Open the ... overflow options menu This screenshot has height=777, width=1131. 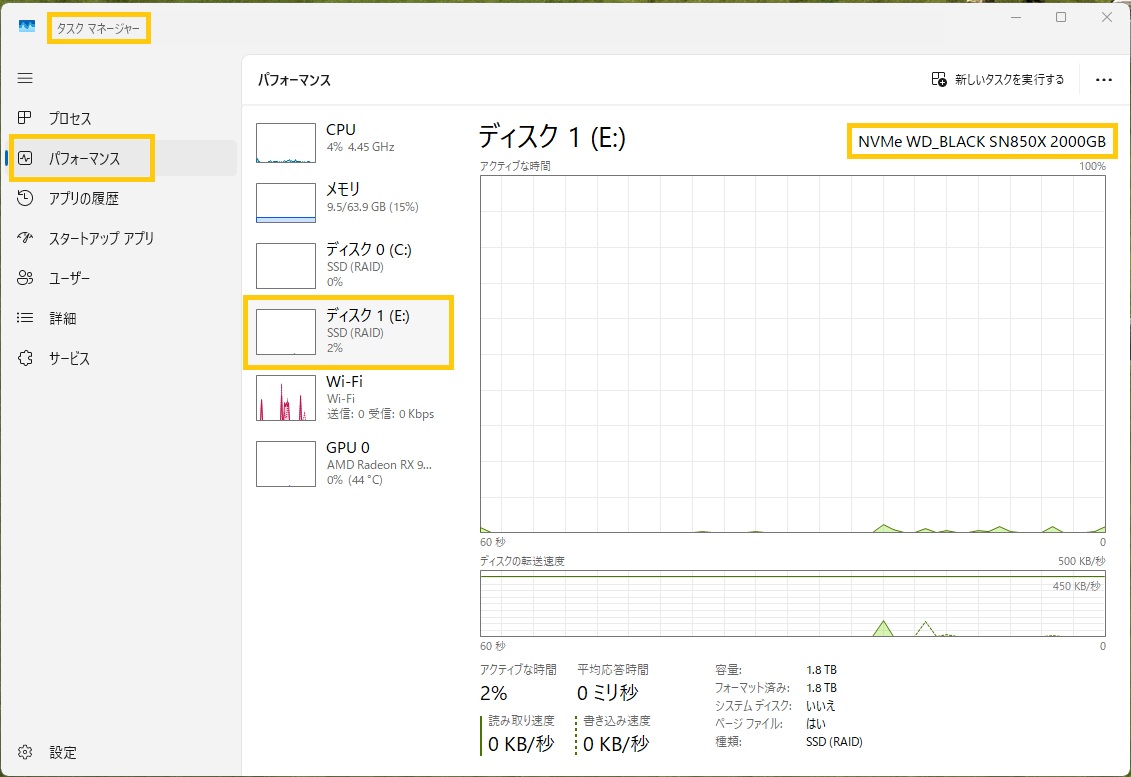point(1103,79)
